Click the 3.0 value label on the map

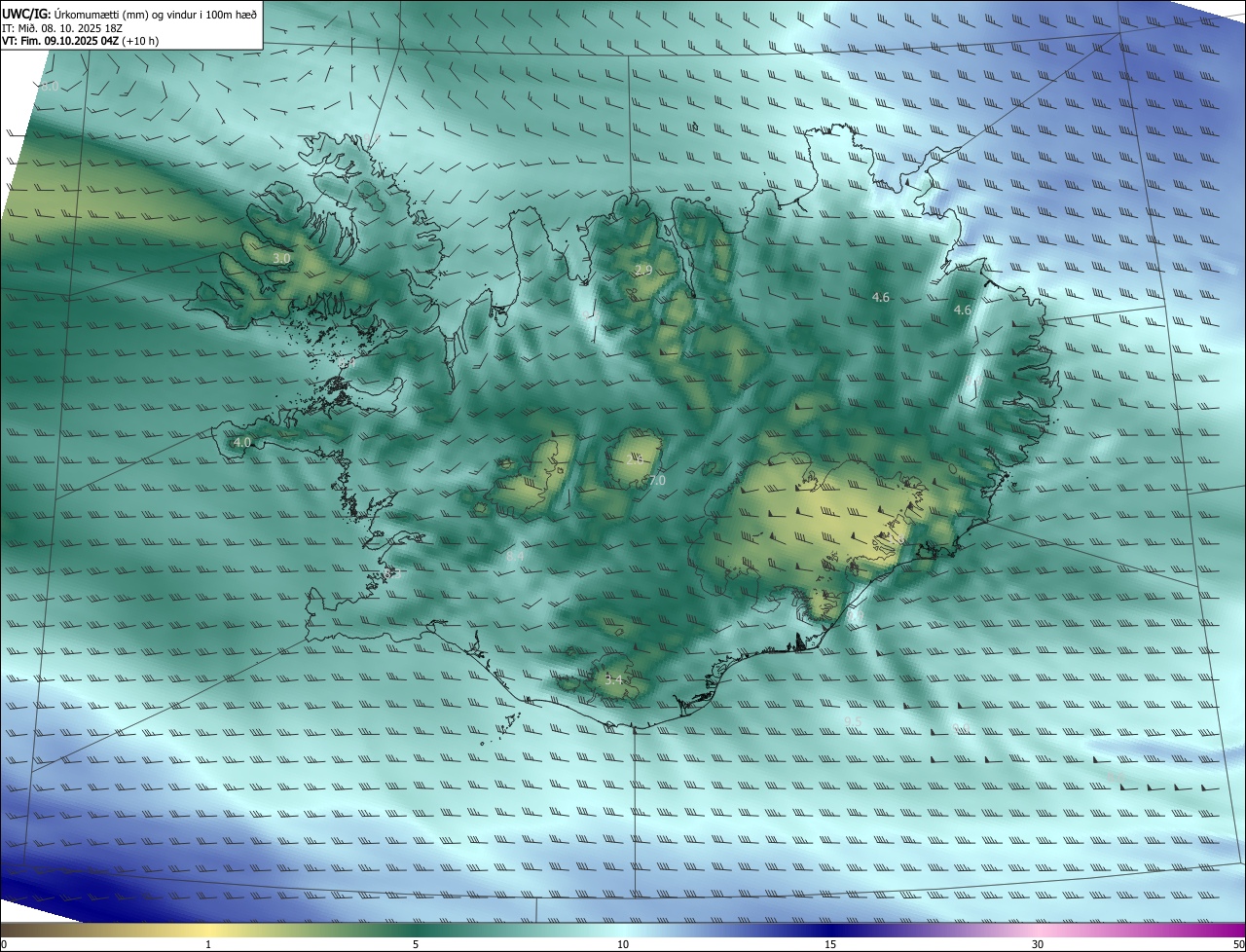tap(281, 259)
